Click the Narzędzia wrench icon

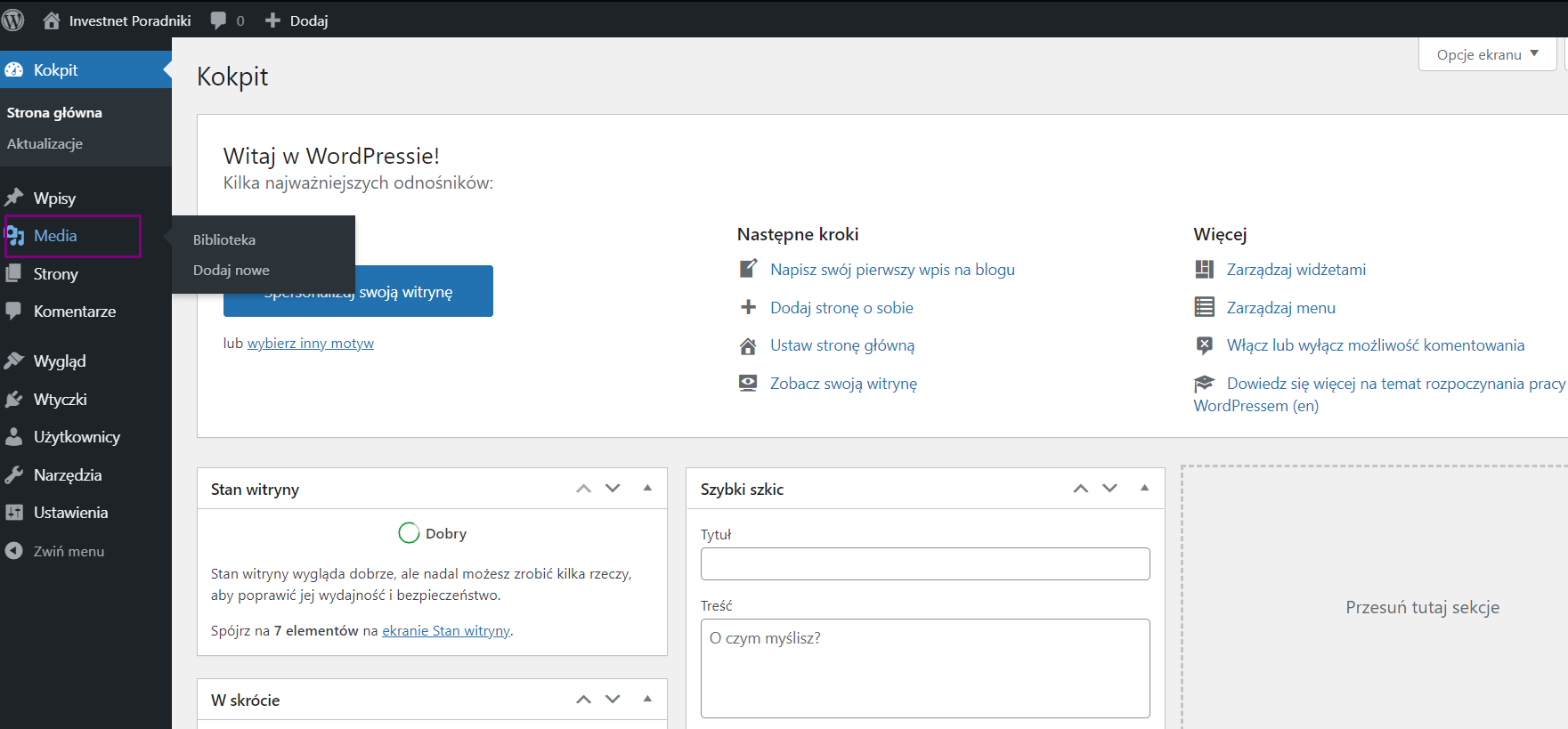point(14,475)
